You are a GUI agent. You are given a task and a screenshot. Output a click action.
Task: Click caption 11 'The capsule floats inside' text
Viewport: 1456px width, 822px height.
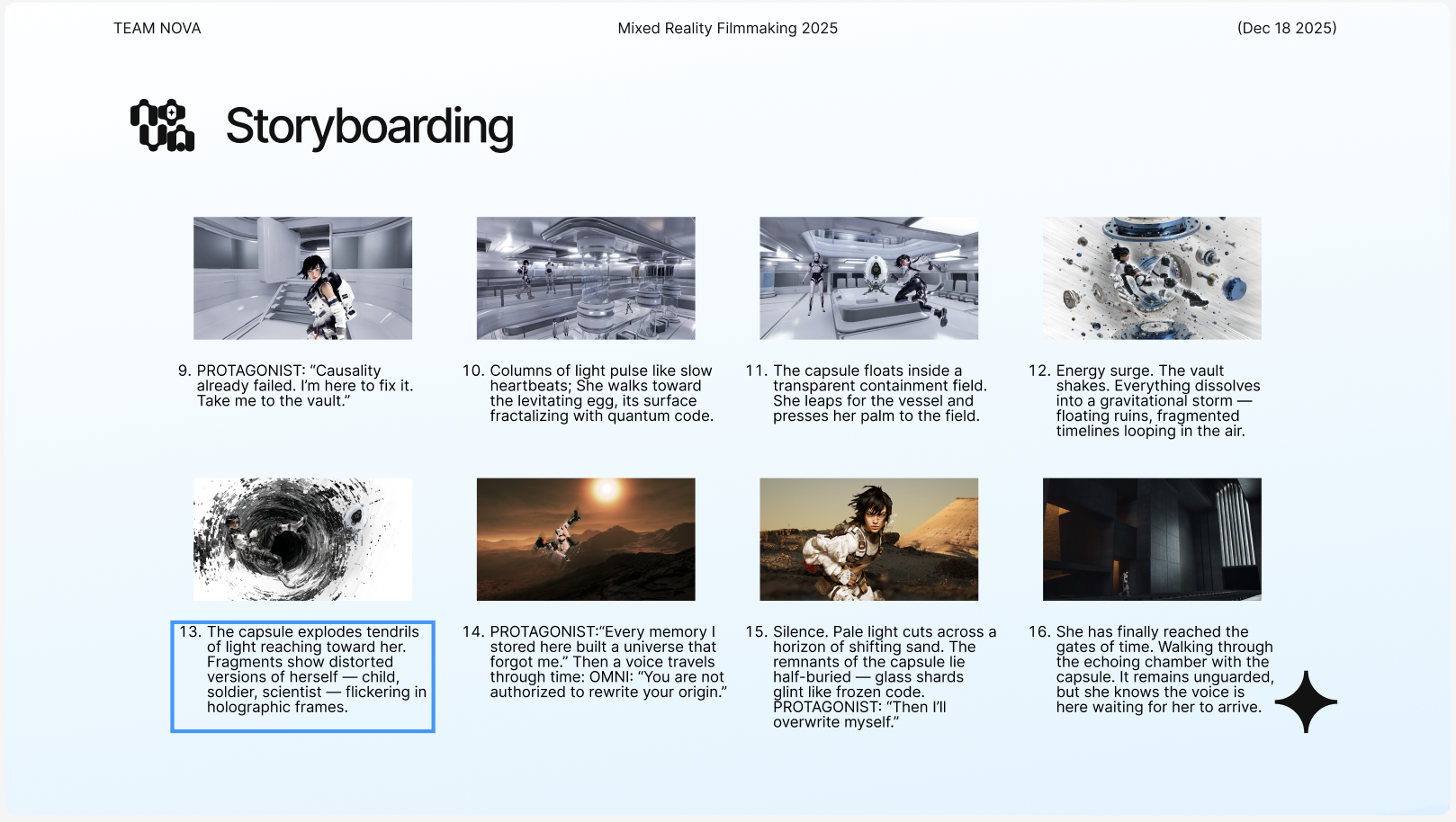pos(867,393)
